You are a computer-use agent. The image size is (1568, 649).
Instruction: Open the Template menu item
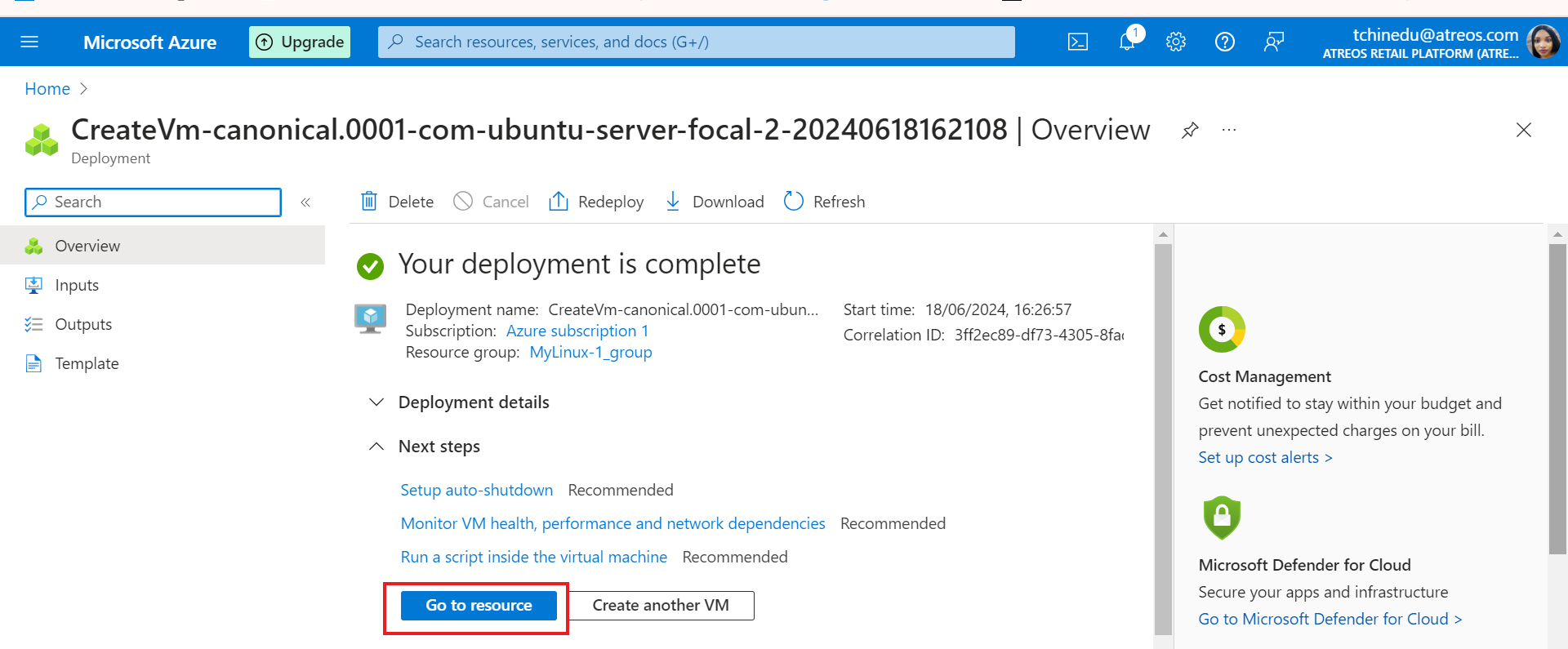pos(87,363)
